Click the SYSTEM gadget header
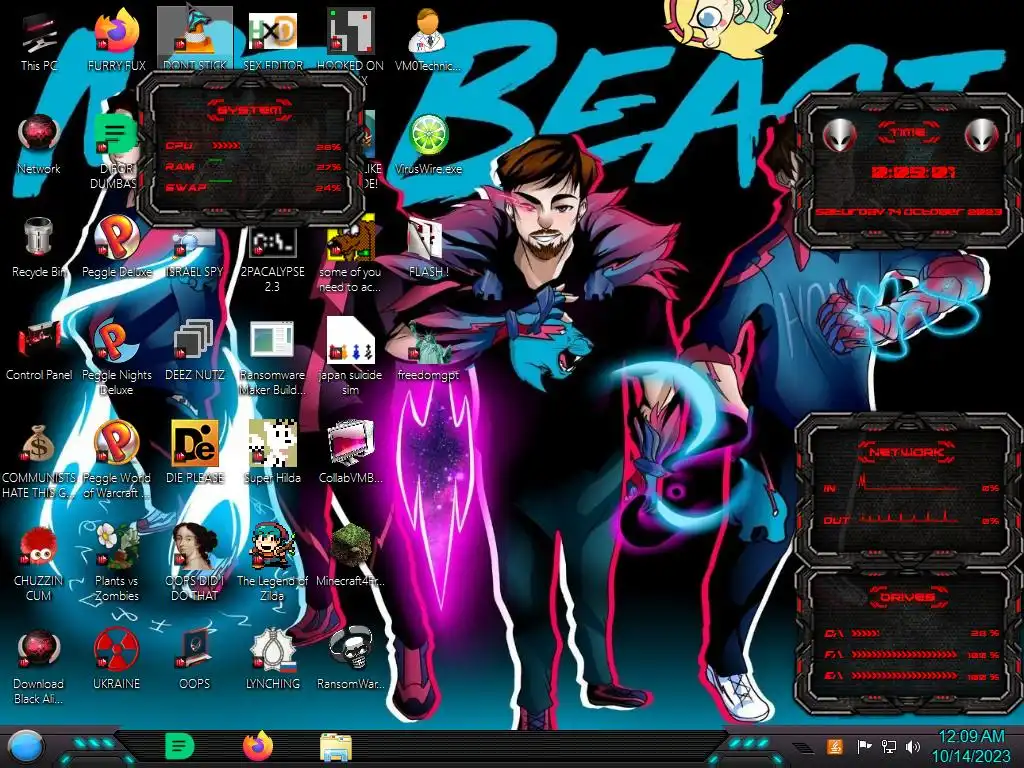 coord(249,110)
